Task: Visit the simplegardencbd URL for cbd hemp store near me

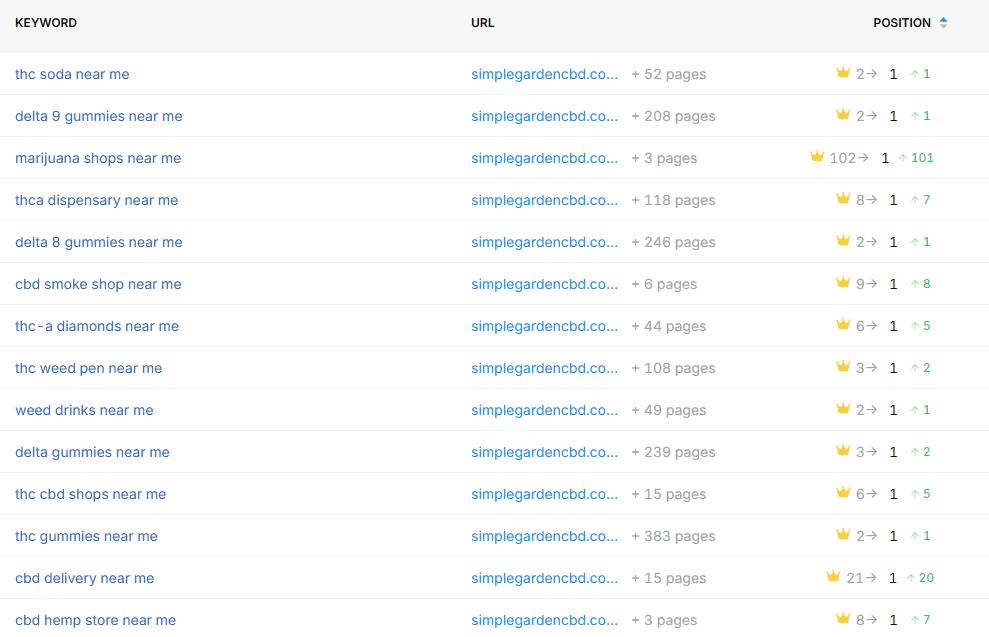Action: tap(544, 621)
